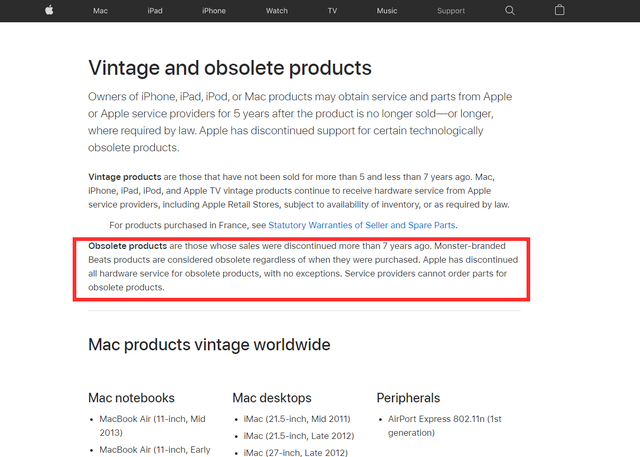Navigate to Music in the top bar

point(386,11)
